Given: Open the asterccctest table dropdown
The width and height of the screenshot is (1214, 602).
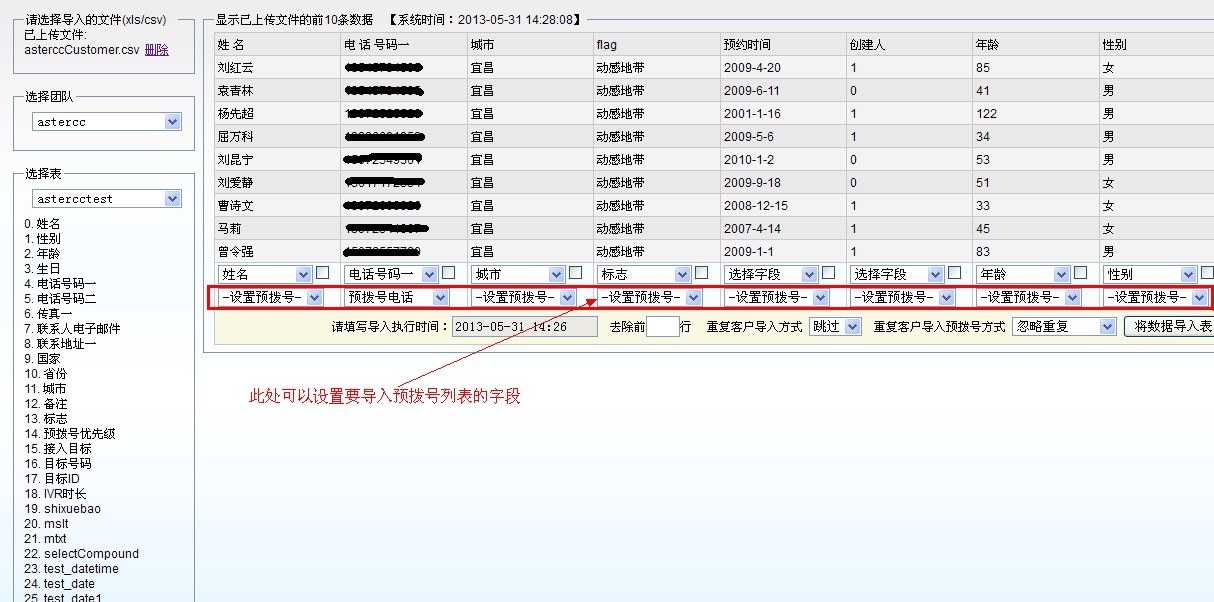Looking at the screenshot, I should 106,199.
